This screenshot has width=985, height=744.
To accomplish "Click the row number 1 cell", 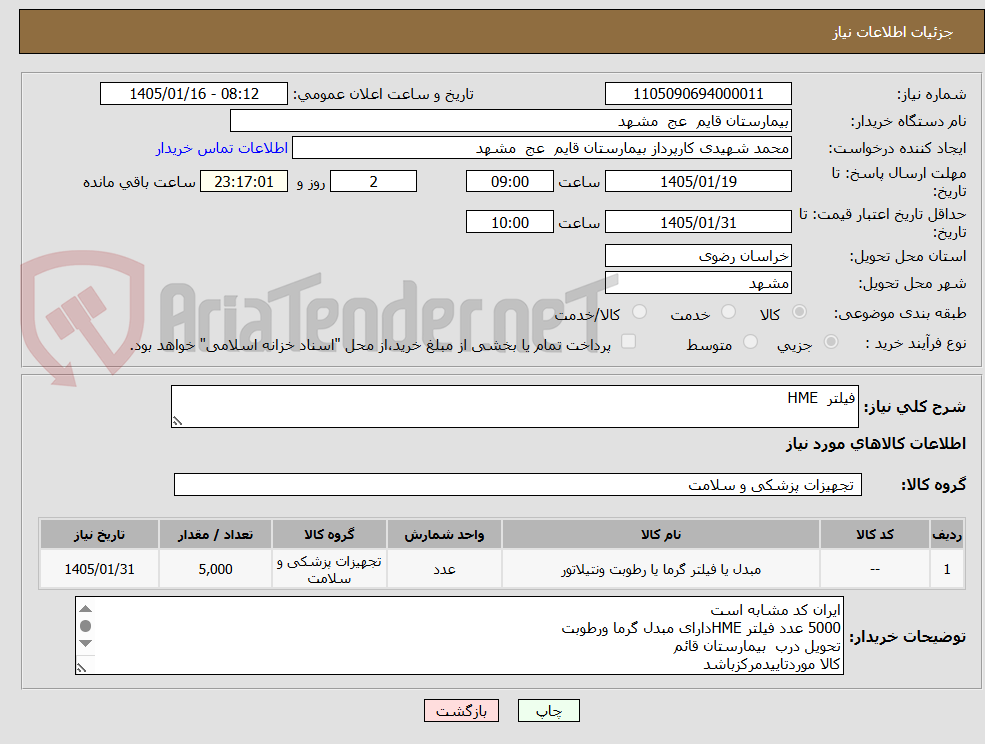I will 947,569.
